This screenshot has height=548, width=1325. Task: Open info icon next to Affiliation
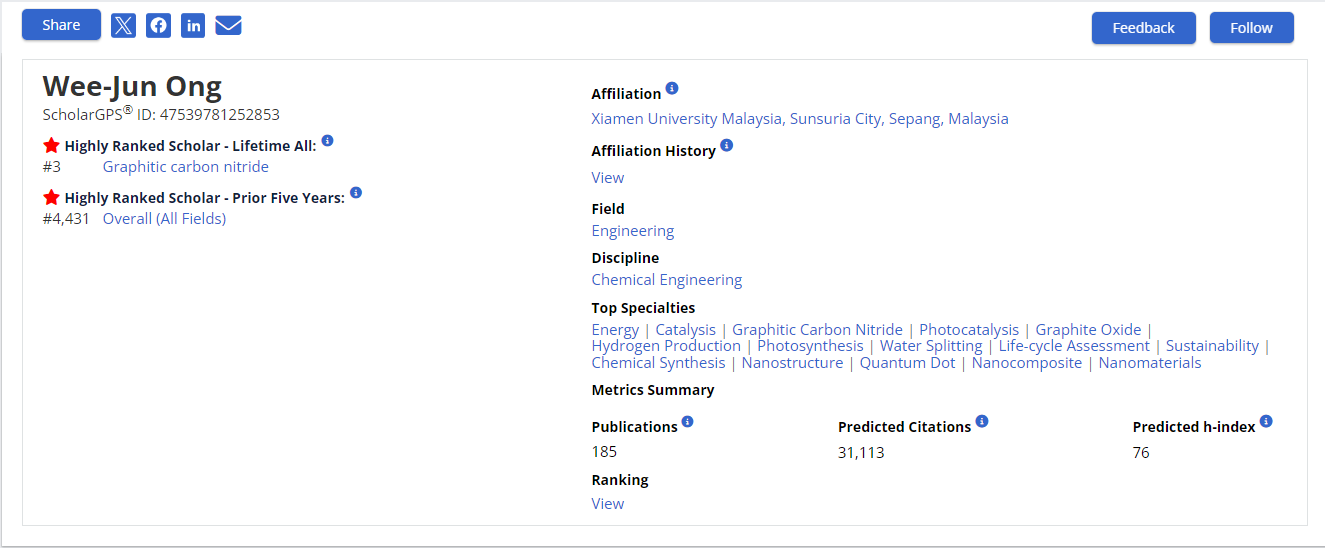click(672, 89)
